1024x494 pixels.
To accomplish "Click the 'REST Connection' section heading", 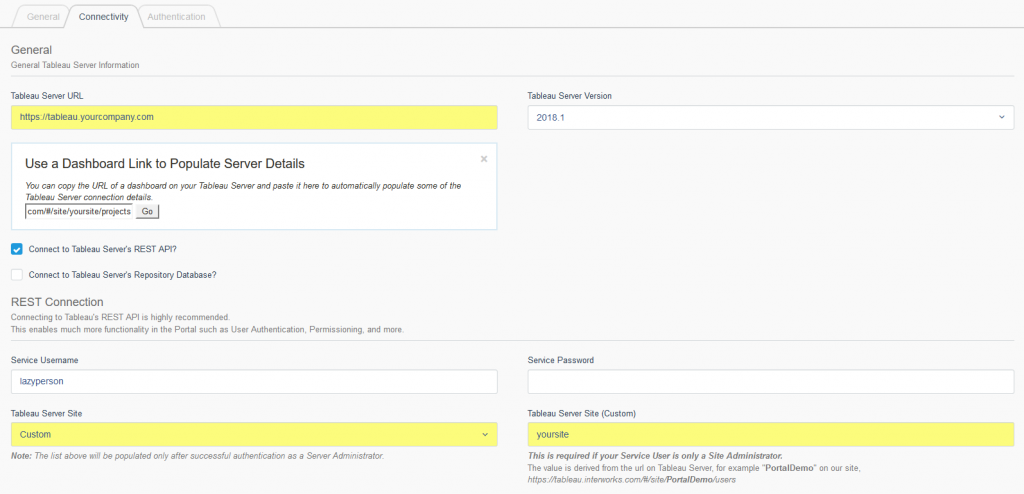I will click(57, 302).
